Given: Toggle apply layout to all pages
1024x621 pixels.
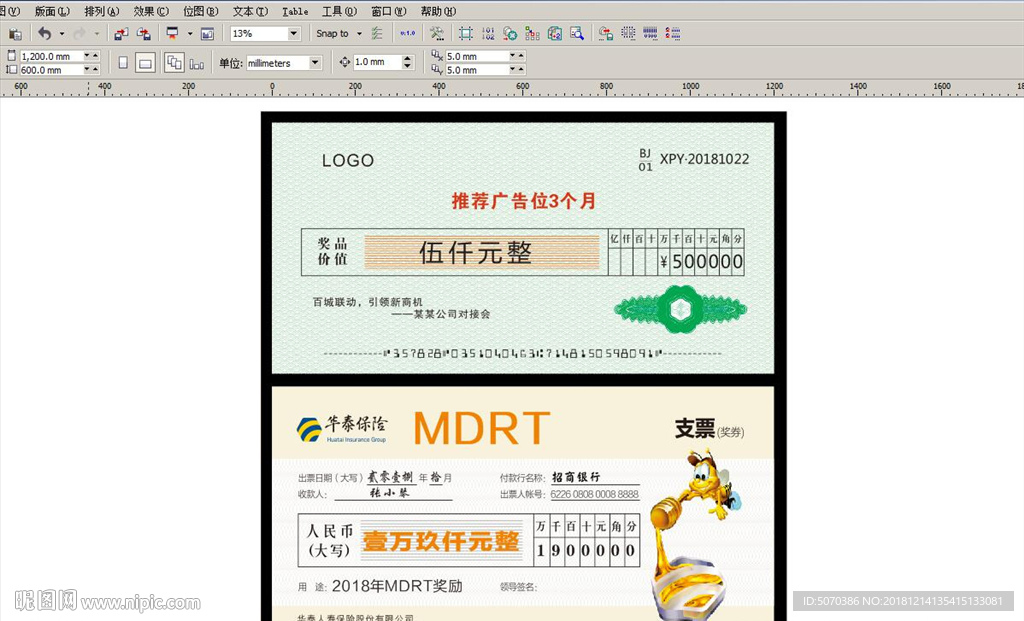Looking at the screenshot, I should point(174,63).
